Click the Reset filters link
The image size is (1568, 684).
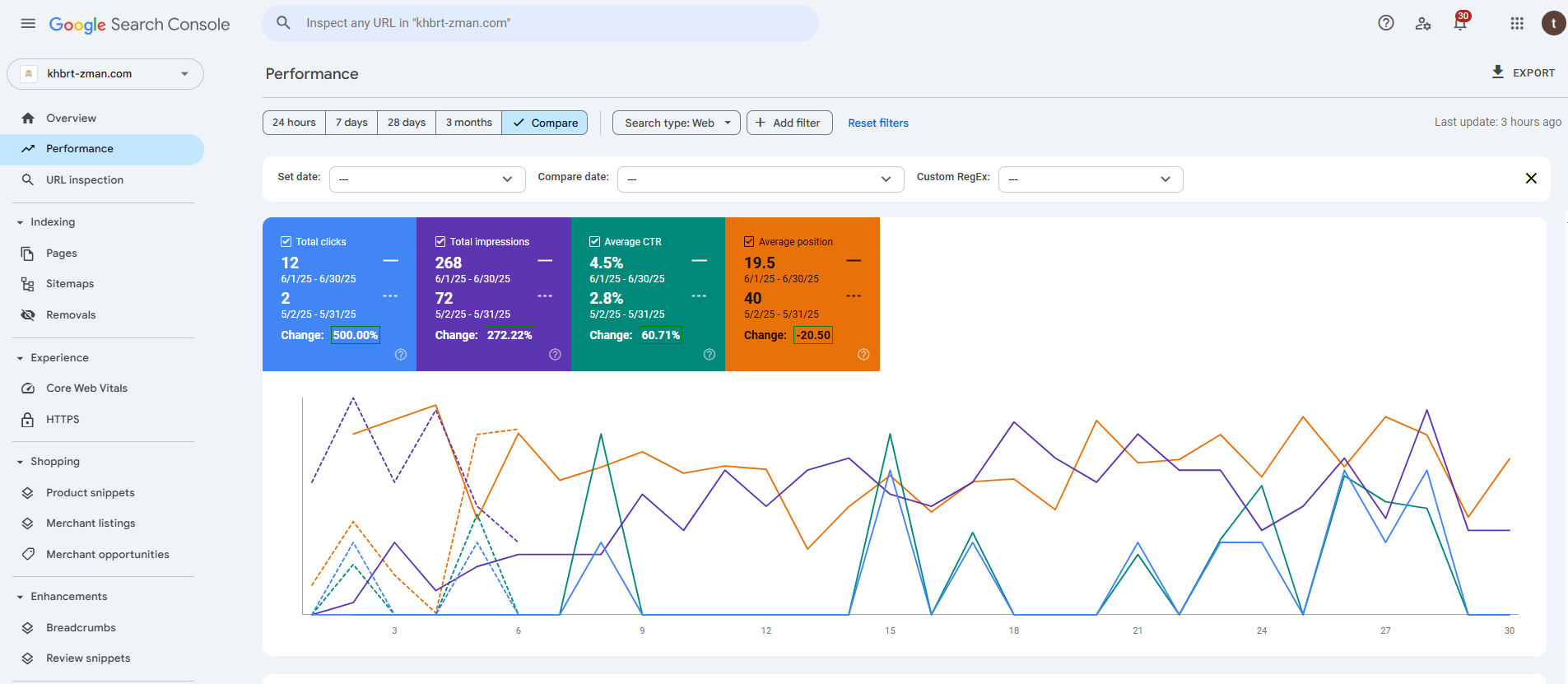click(878, 123)
